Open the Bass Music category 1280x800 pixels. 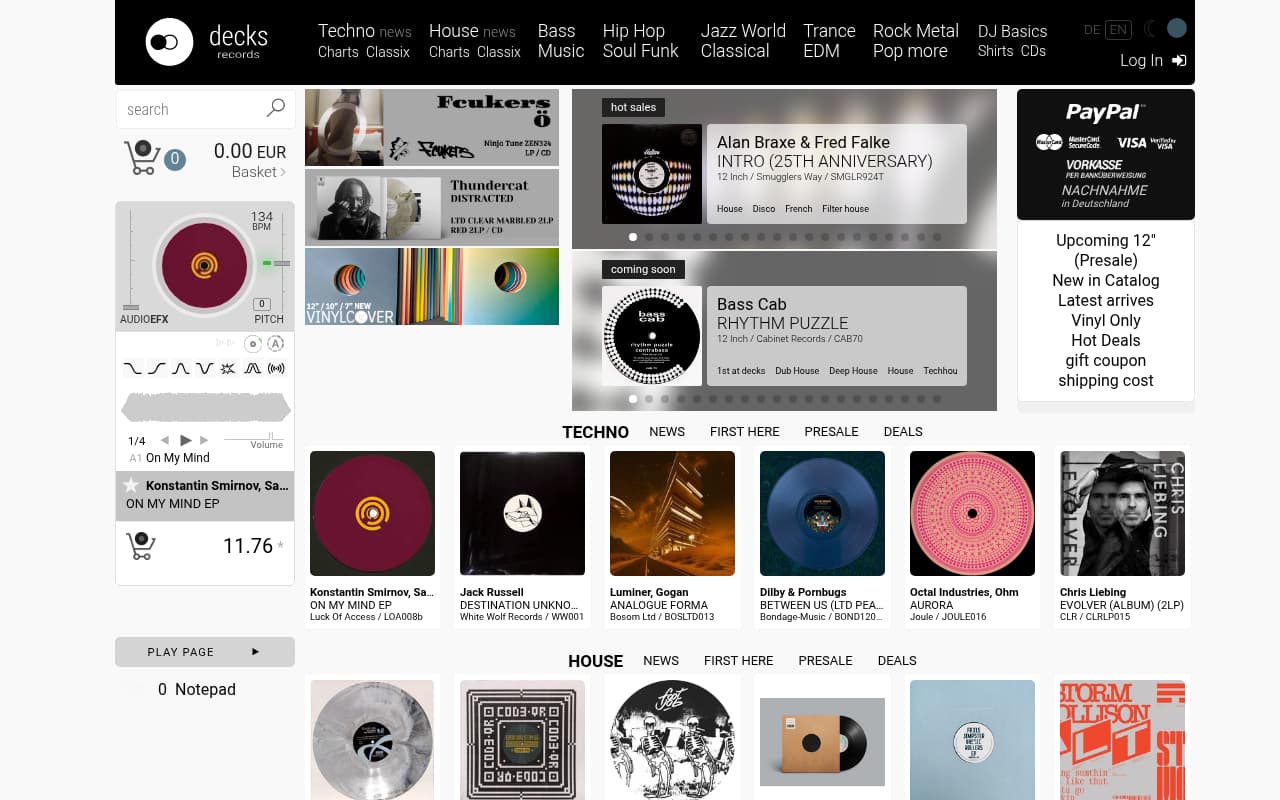tap(560, 41)
